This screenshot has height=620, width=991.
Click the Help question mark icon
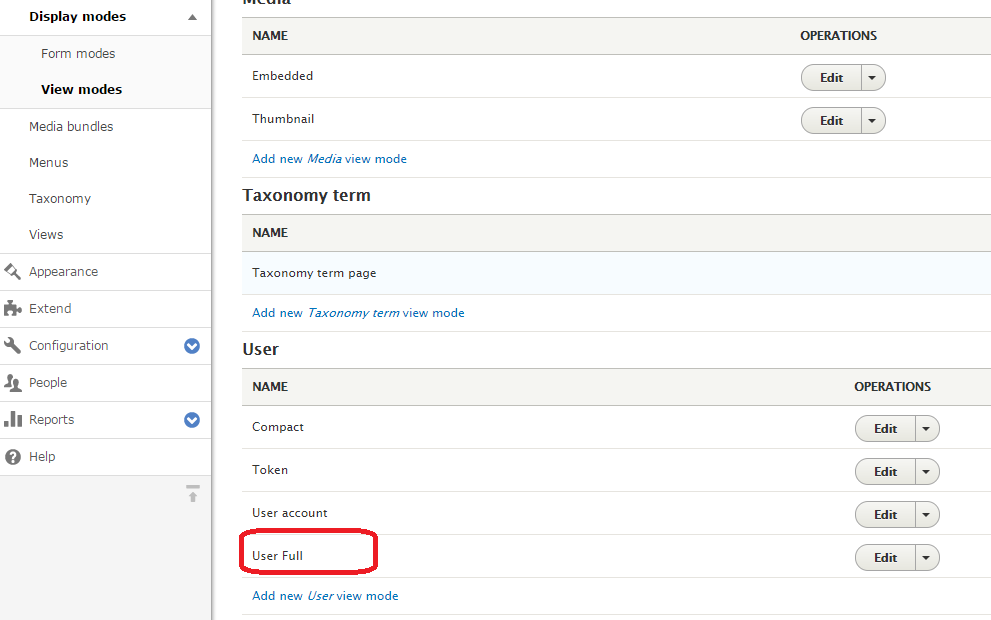(x=13, y=456)
